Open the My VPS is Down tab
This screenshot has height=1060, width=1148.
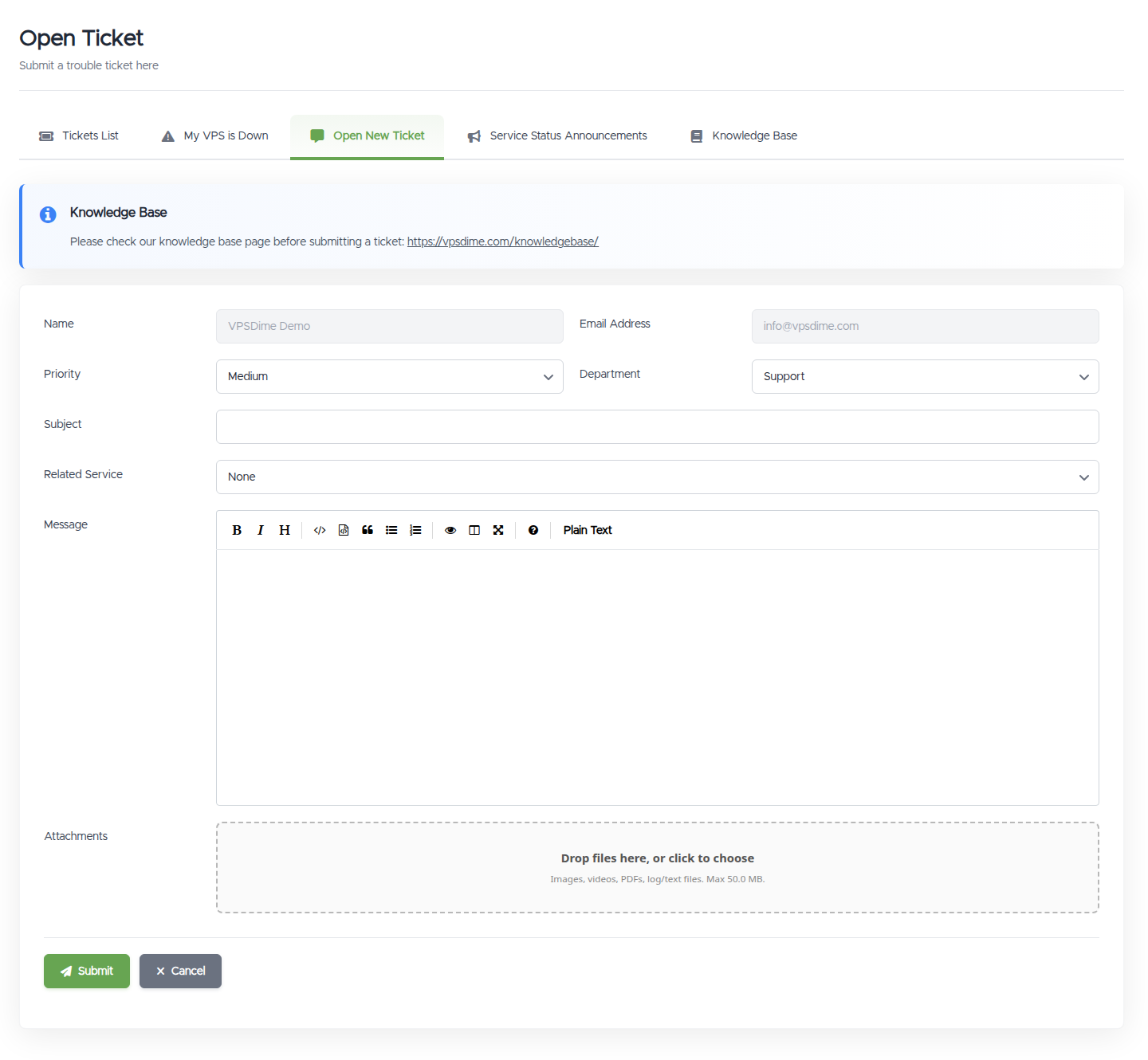[x=214, y=136]
